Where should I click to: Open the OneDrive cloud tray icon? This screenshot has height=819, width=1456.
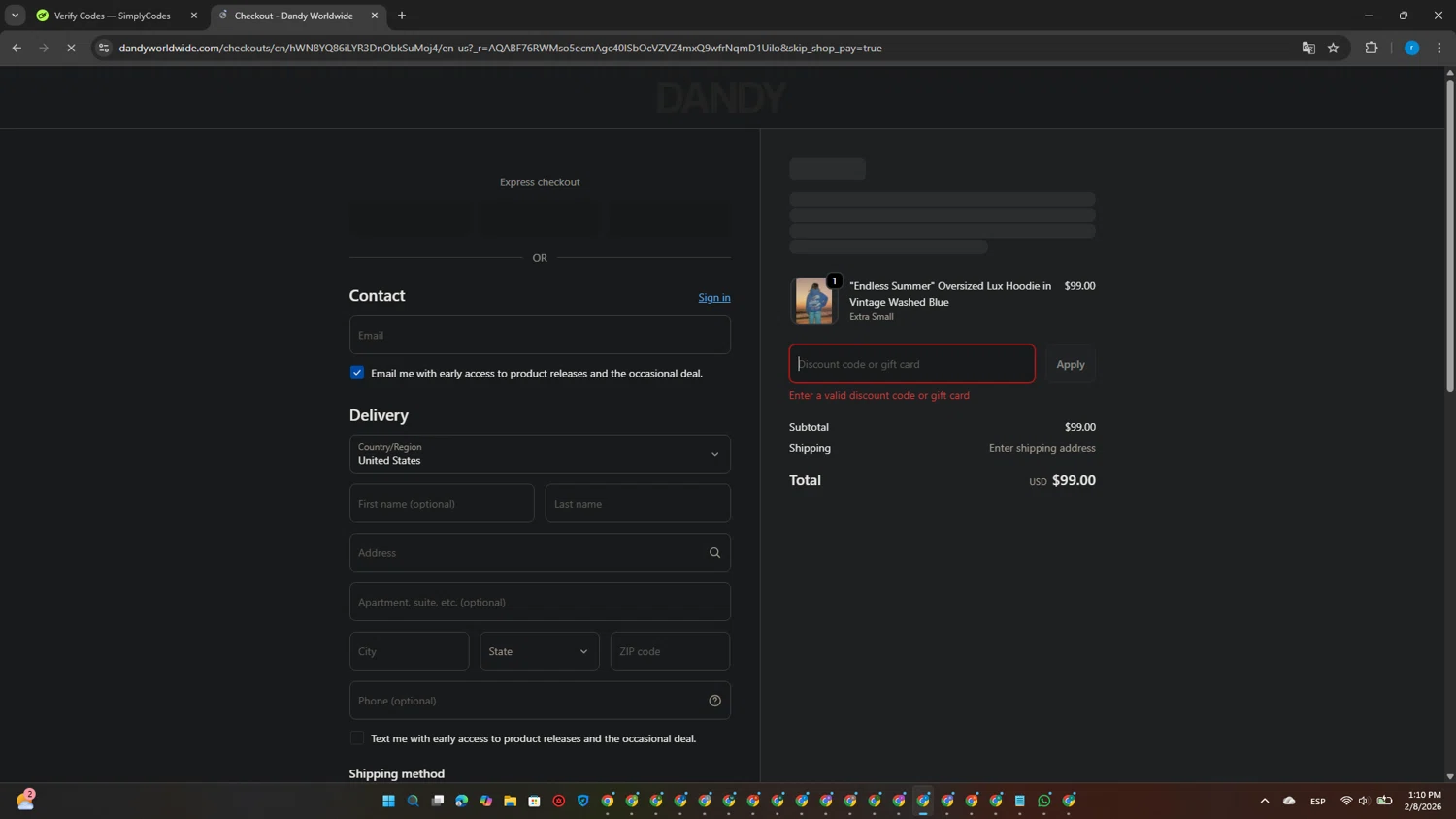[x=1289, y=801]
